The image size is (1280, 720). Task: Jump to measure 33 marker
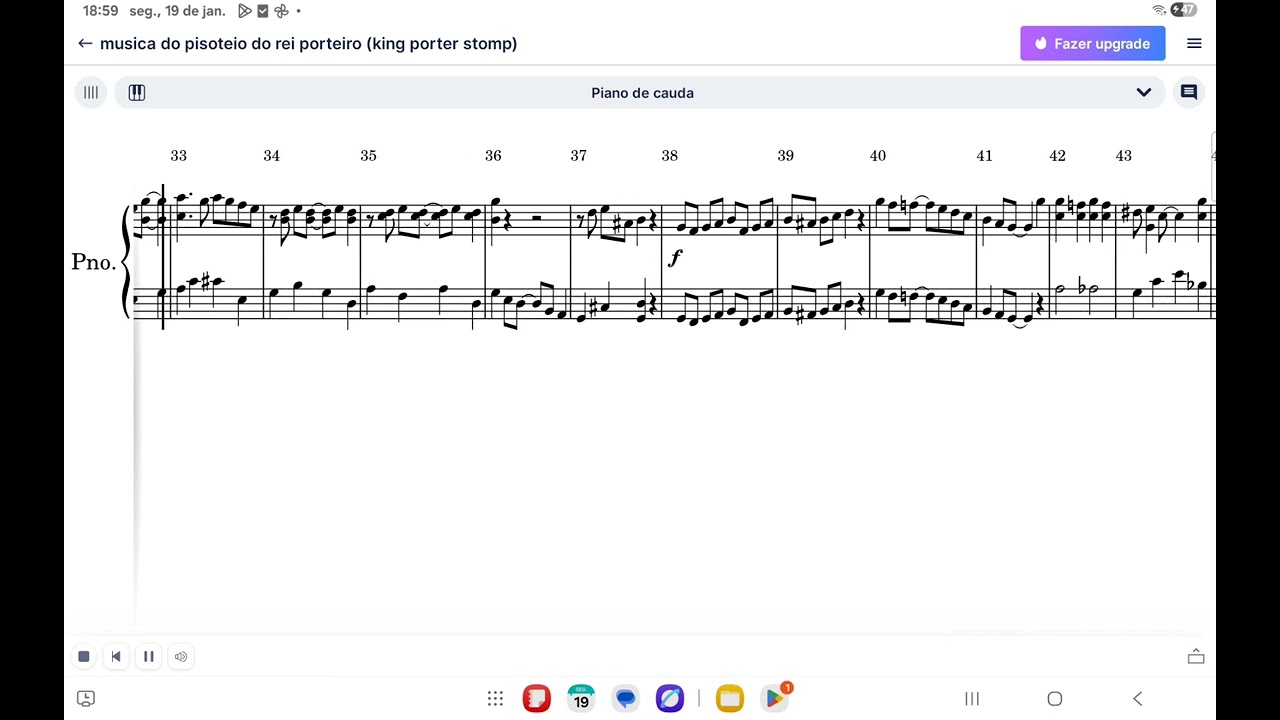(x=179, y=156)
